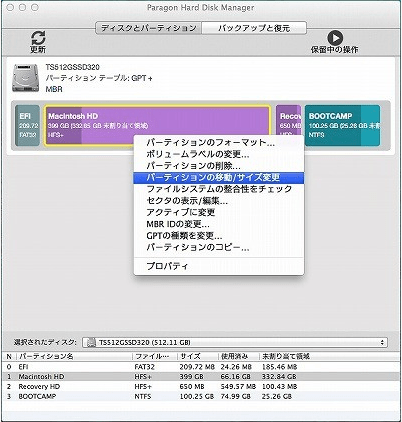Choose パーティションのコピー... menu item
The height and width of the screenshot is (422, 402).
(x=219, y=248)
